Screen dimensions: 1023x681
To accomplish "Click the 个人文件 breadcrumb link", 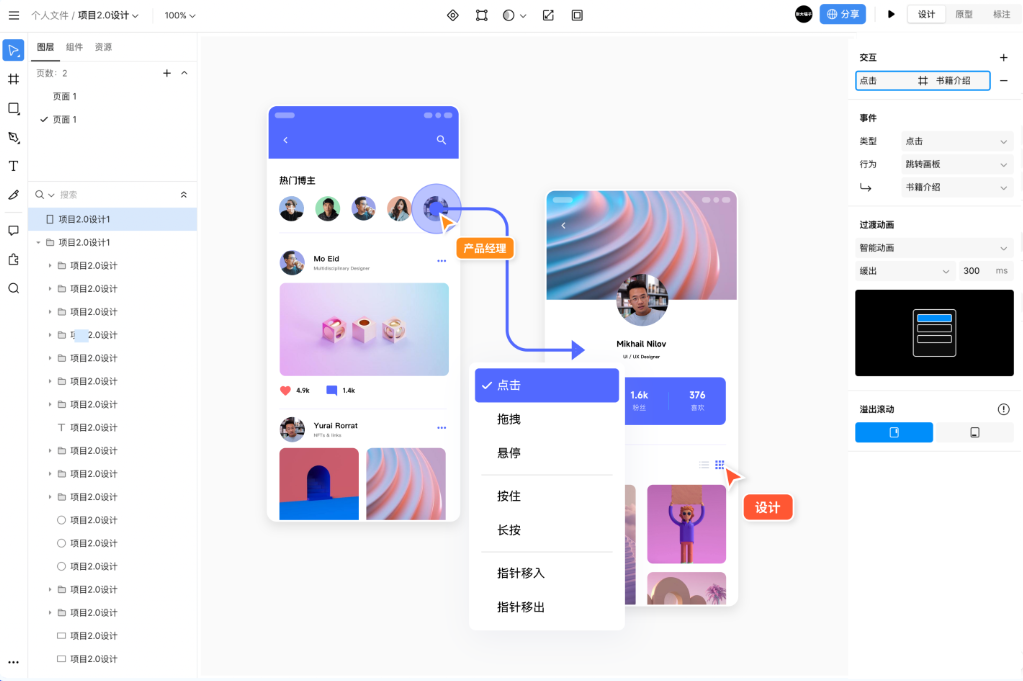I will pos(50,15).
